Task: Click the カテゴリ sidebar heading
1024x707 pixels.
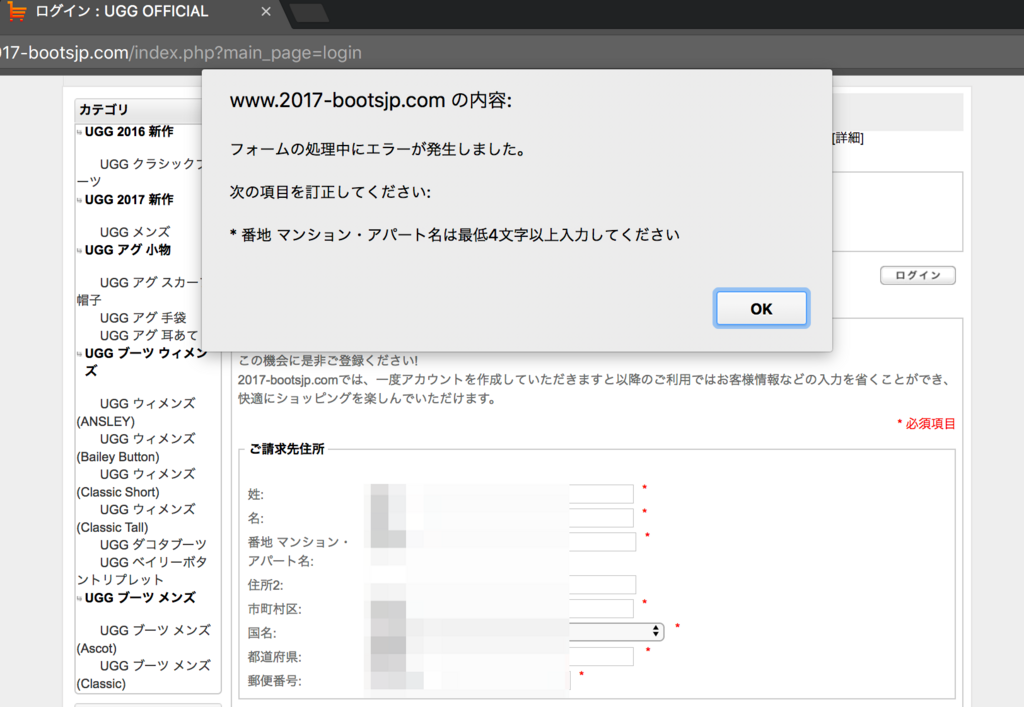Action: pos(103,110)
